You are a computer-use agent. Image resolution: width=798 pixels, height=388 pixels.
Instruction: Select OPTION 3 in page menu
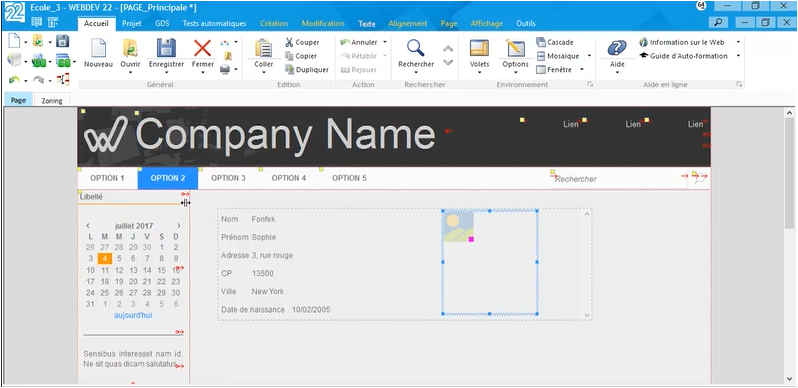(x=229, y=178)
